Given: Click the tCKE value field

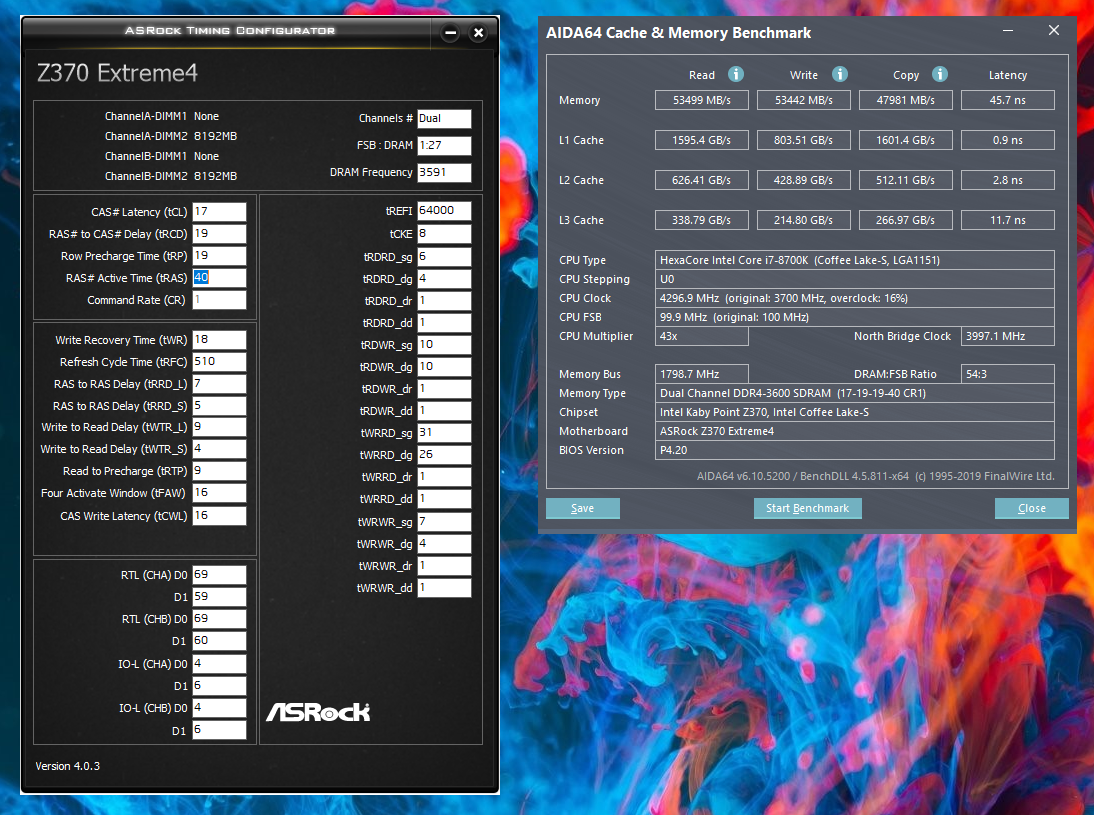Looking at the screenshot, I should tap(444, 234).
